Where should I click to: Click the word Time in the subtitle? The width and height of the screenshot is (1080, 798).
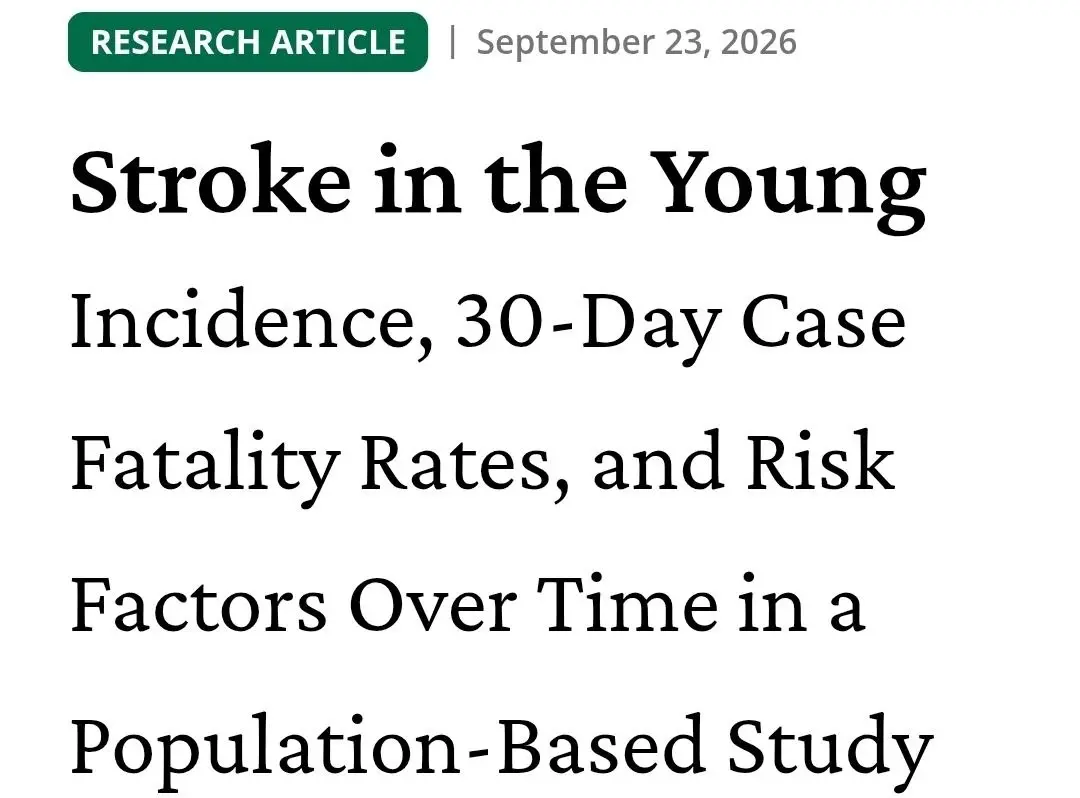click(x=627, y=603)
